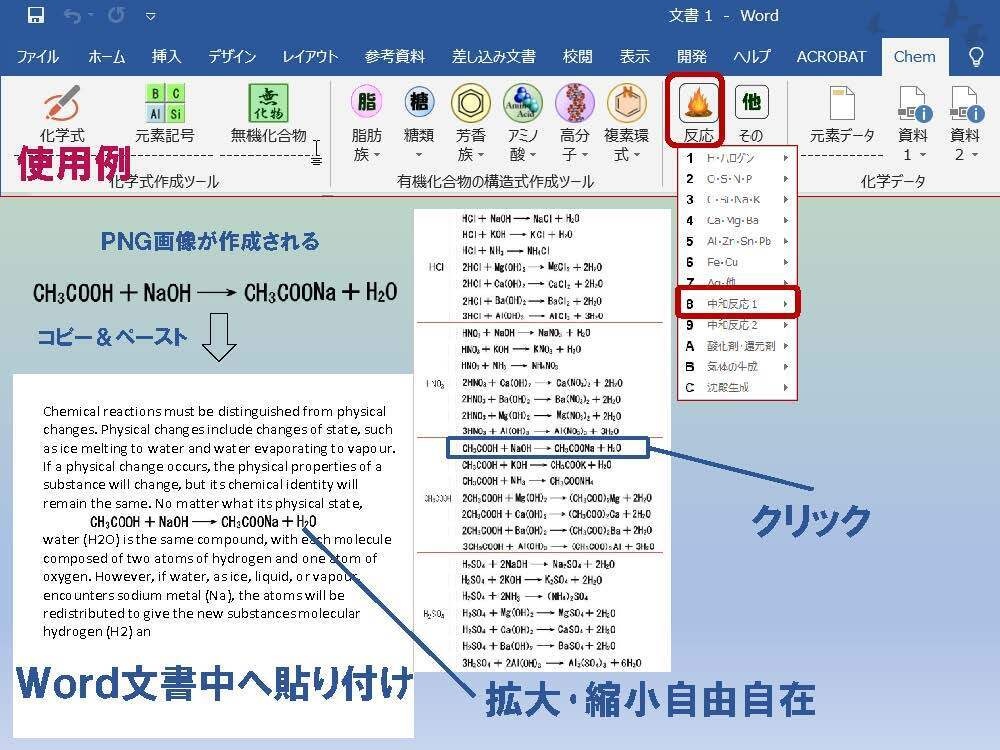This screenshot has width=1000, height=750.
Task: Choose menu item B 気体の生成
Action: [737, 367]
